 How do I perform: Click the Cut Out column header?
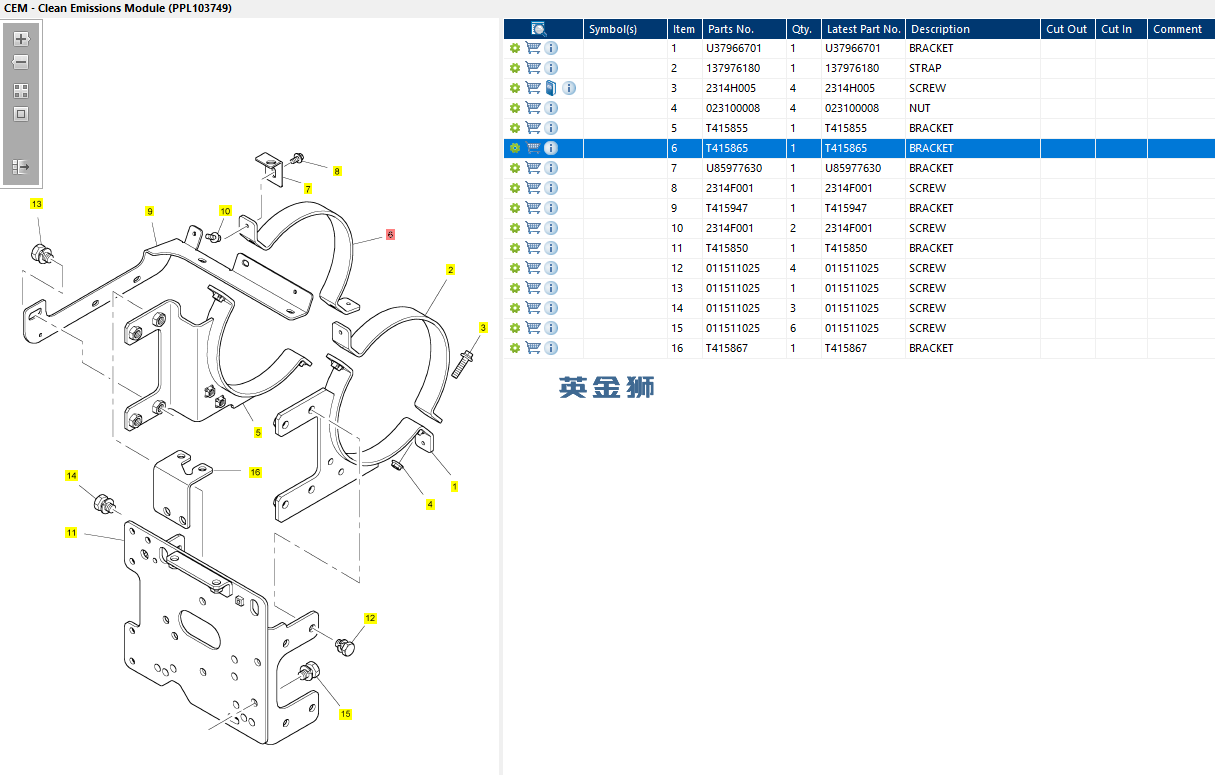(1067, 29)
